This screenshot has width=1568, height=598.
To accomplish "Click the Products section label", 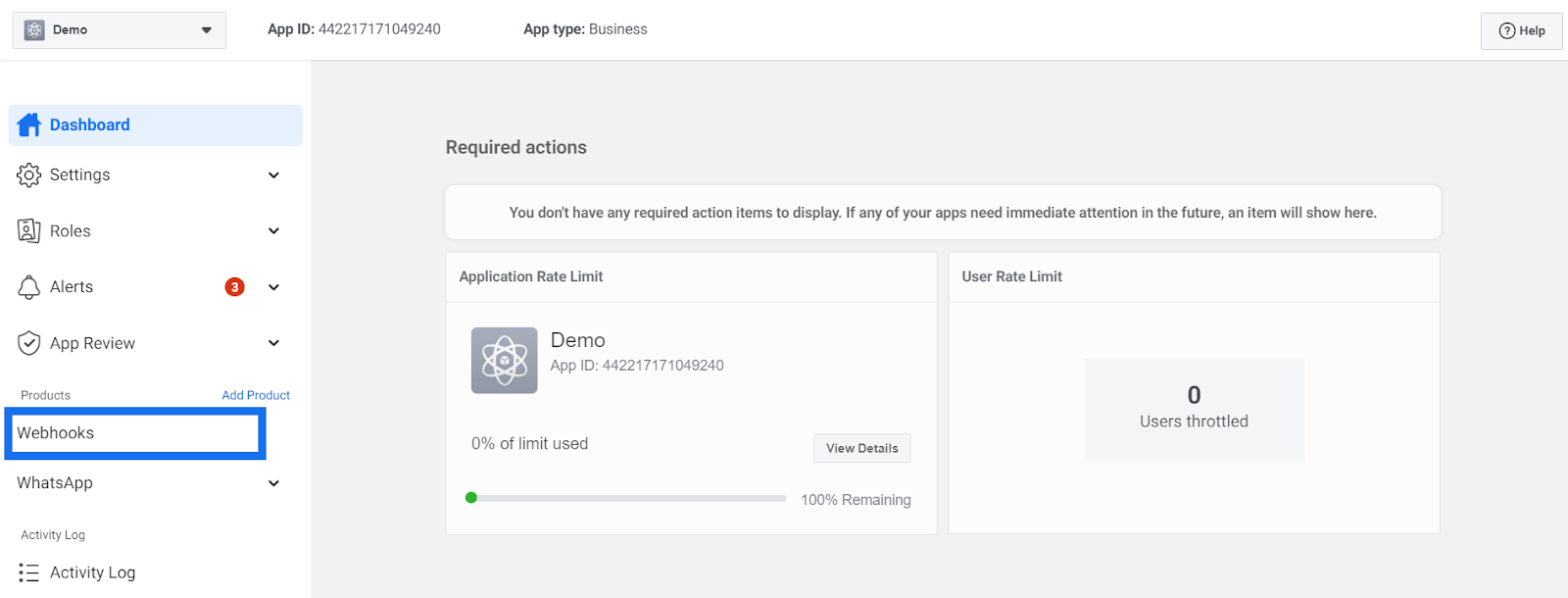I will 46,395.
